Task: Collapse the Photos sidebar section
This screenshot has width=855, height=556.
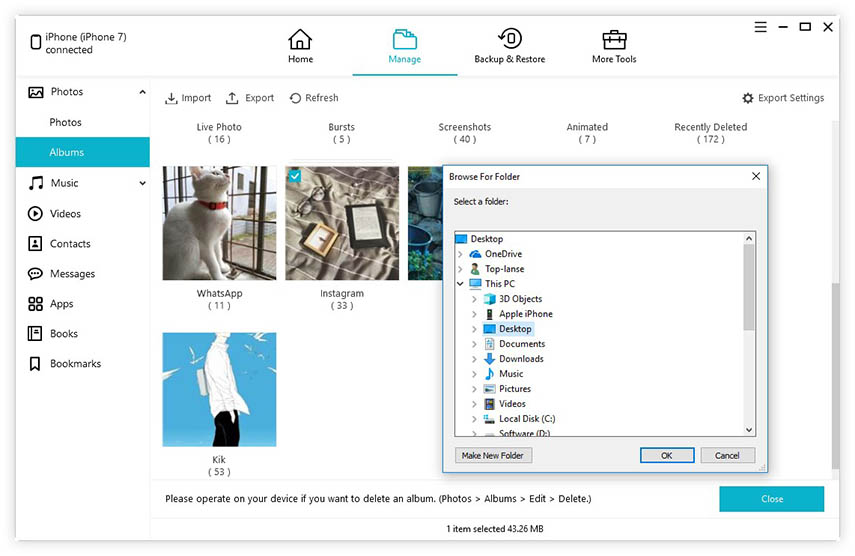Action: click(142, 92)
